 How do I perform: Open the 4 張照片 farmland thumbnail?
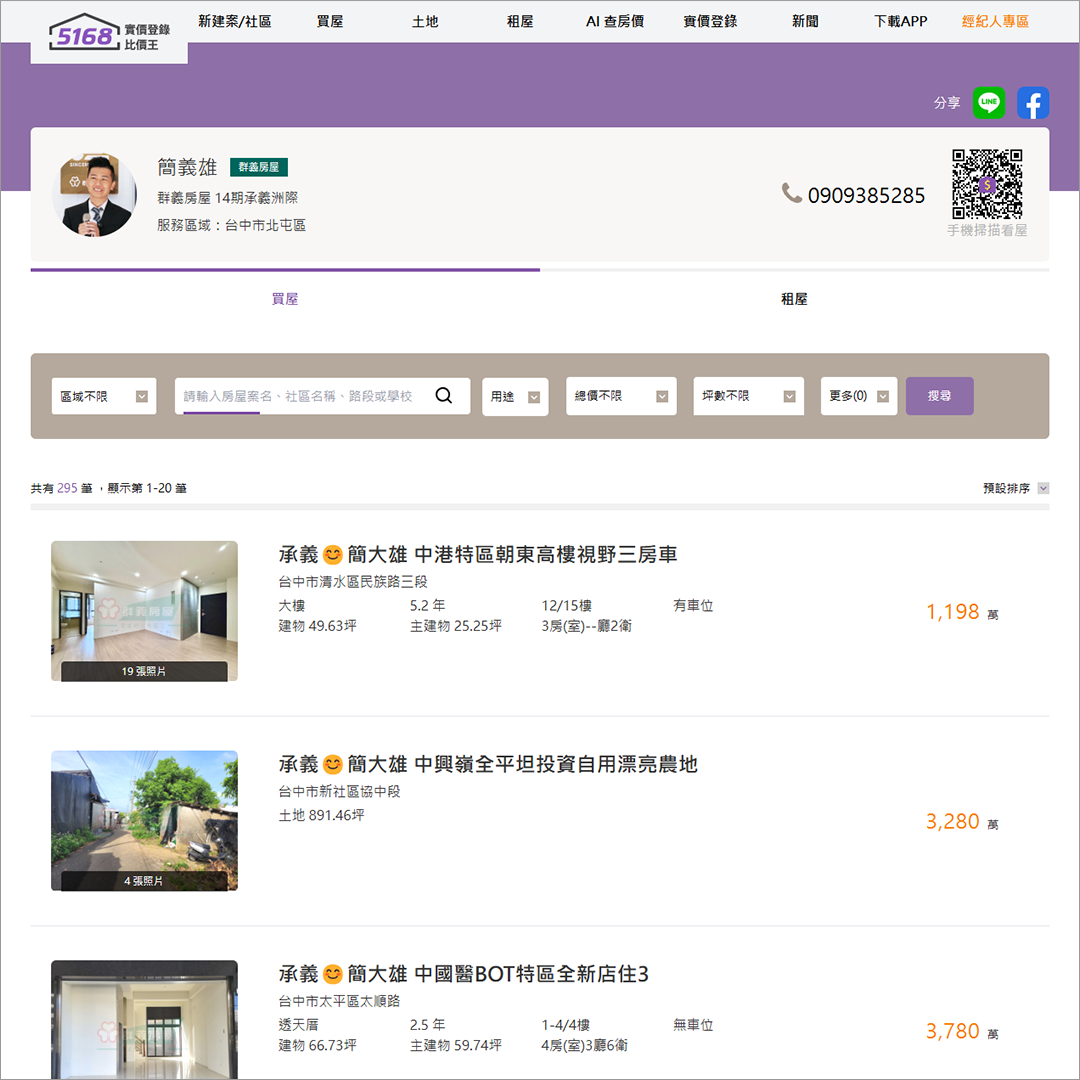click(145, 820)
